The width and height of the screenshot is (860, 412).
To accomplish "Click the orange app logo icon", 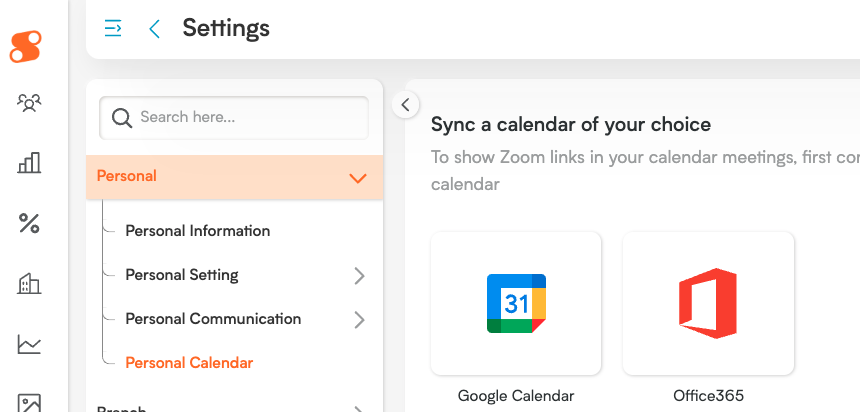I will point(28,45).
